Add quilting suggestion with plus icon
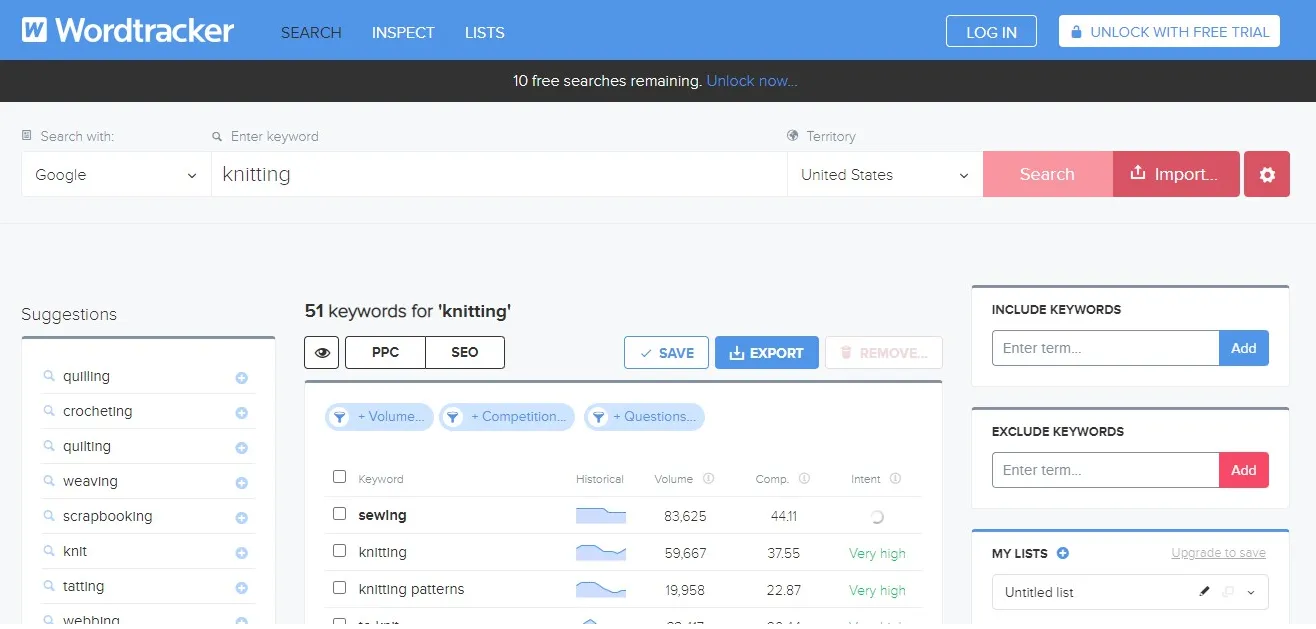The image size is (1316, 629). coord(241,448)
